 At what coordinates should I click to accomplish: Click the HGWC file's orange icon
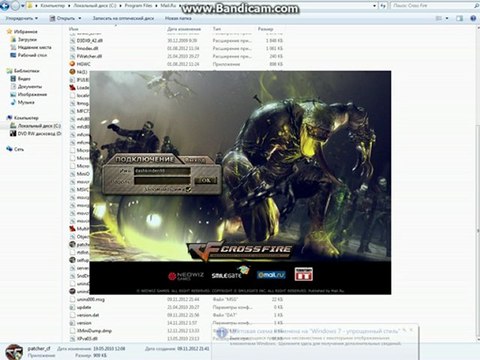click(72, 64)
